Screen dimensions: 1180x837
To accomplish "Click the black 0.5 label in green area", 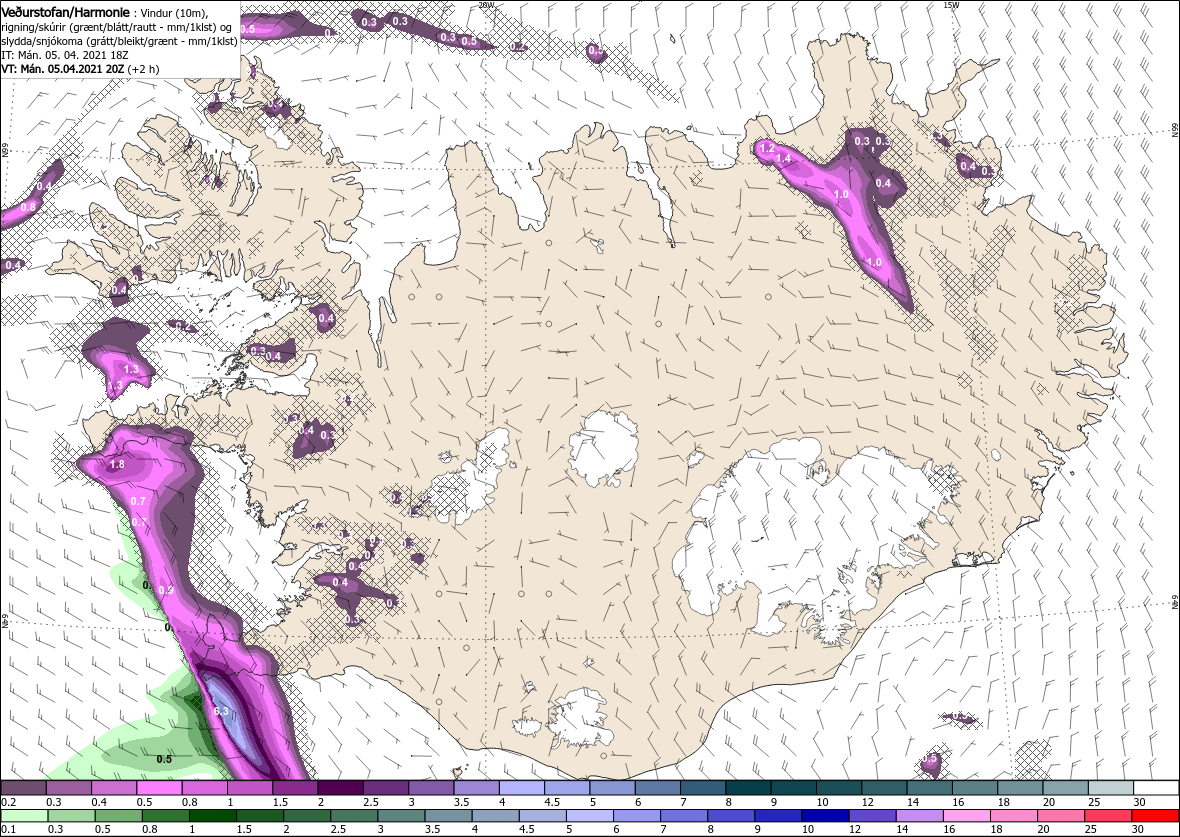I will pyautogui.click(x=164, y=759).
